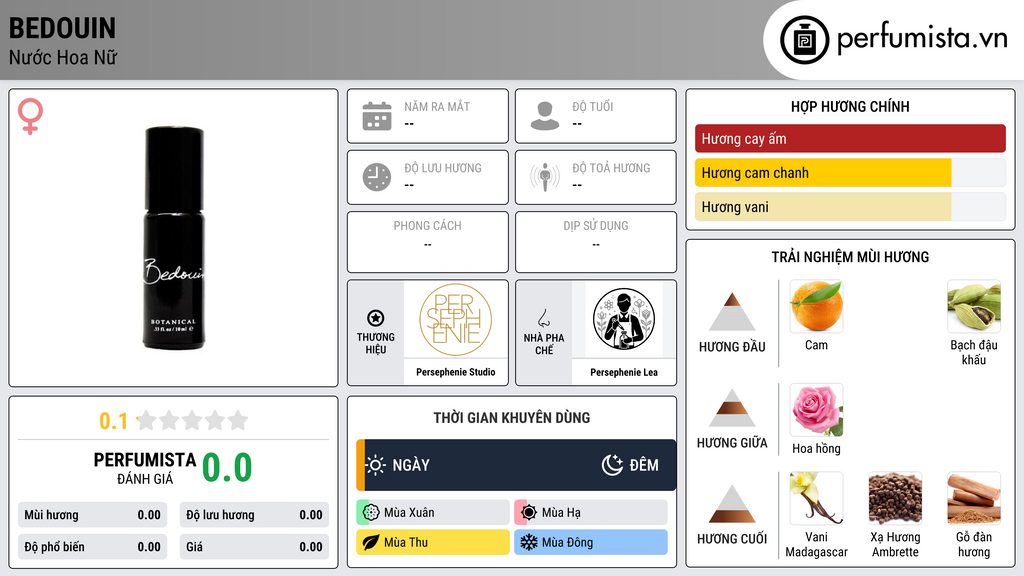Click the Hương cuối pyramid icon
This screenshot has height=576, width=1024.
732,504
